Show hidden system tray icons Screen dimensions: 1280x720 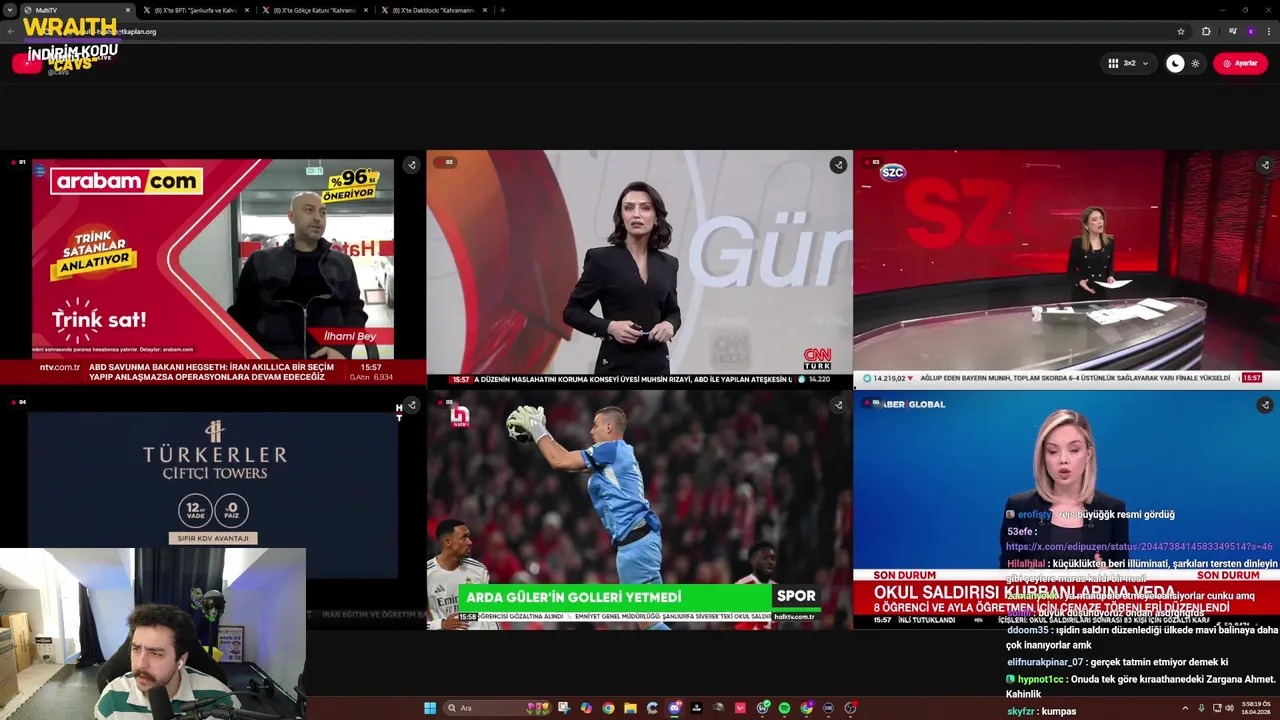(1185, 708)
